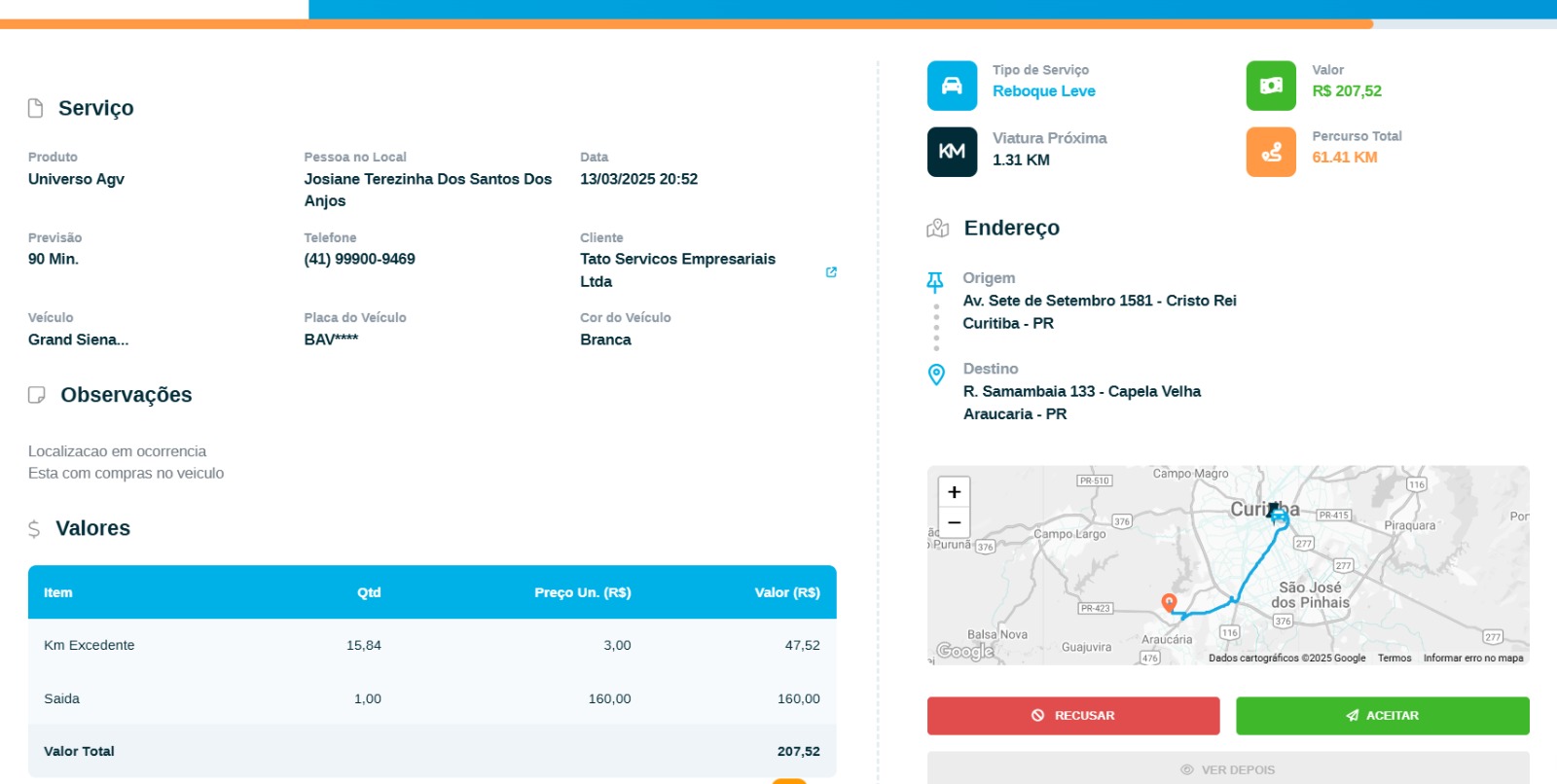The image size is (1557, 784).
Task: Click the dark KM Viatura Próxima icon
Action: [x=952, y=152]
